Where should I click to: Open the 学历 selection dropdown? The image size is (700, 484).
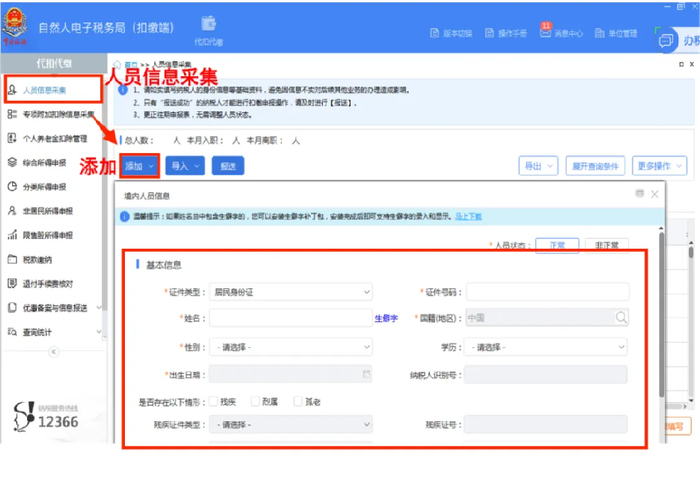pyautogui.click(x=546, y=347)
